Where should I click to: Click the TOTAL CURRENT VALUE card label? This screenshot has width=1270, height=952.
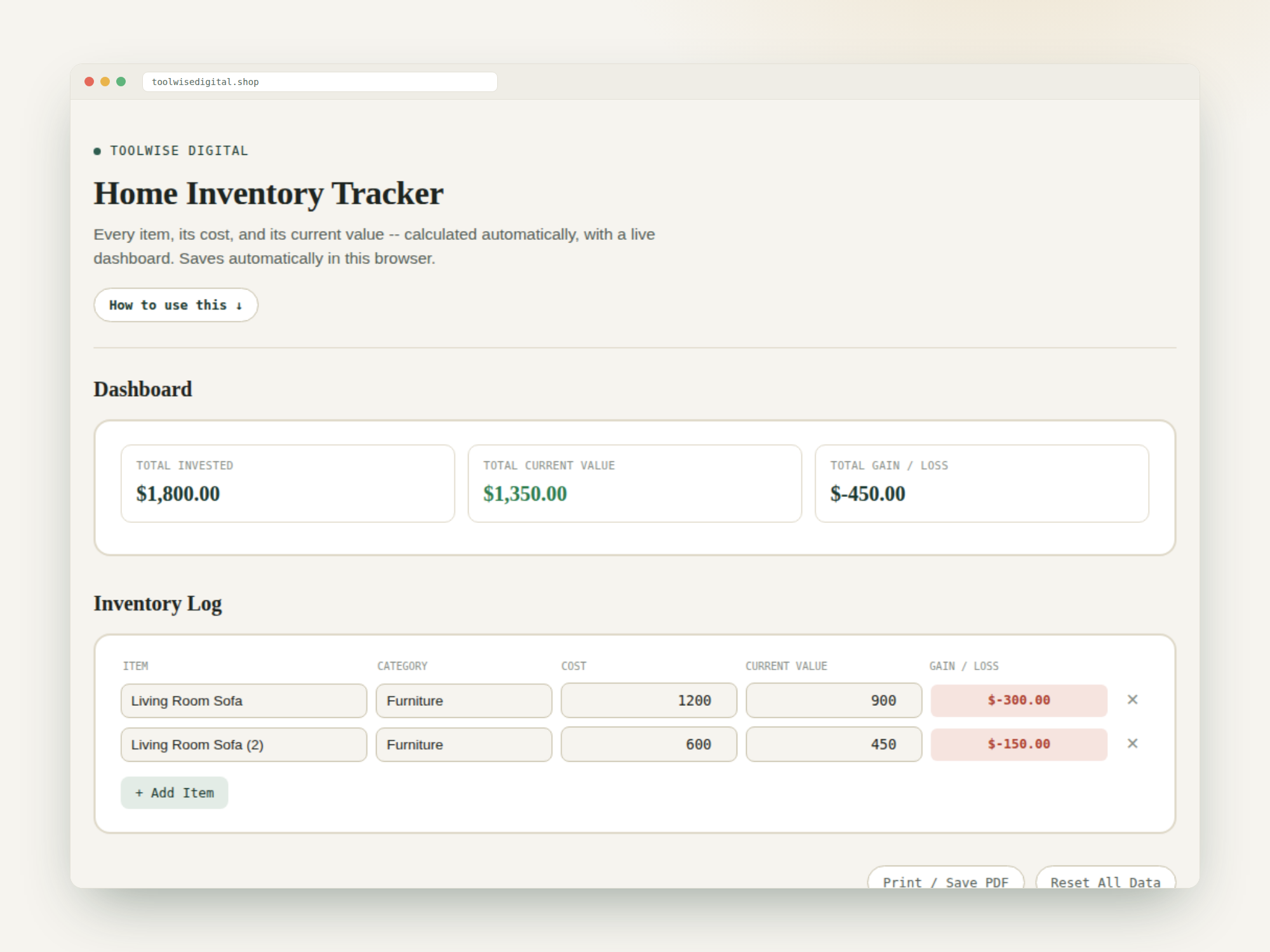[549, 465]
